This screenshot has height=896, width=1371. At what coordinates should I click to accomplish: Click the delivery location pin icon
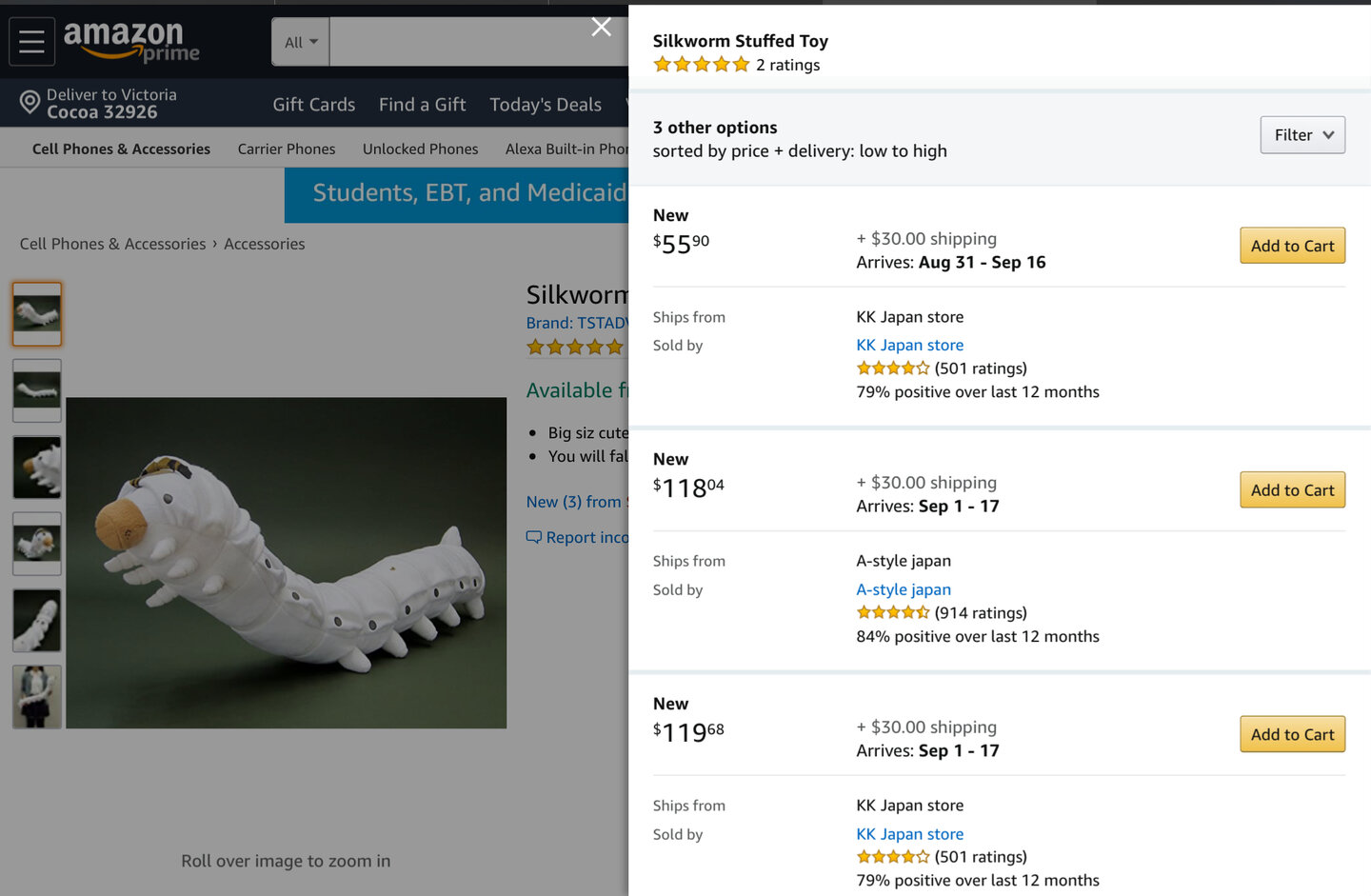tap(30, 102)
